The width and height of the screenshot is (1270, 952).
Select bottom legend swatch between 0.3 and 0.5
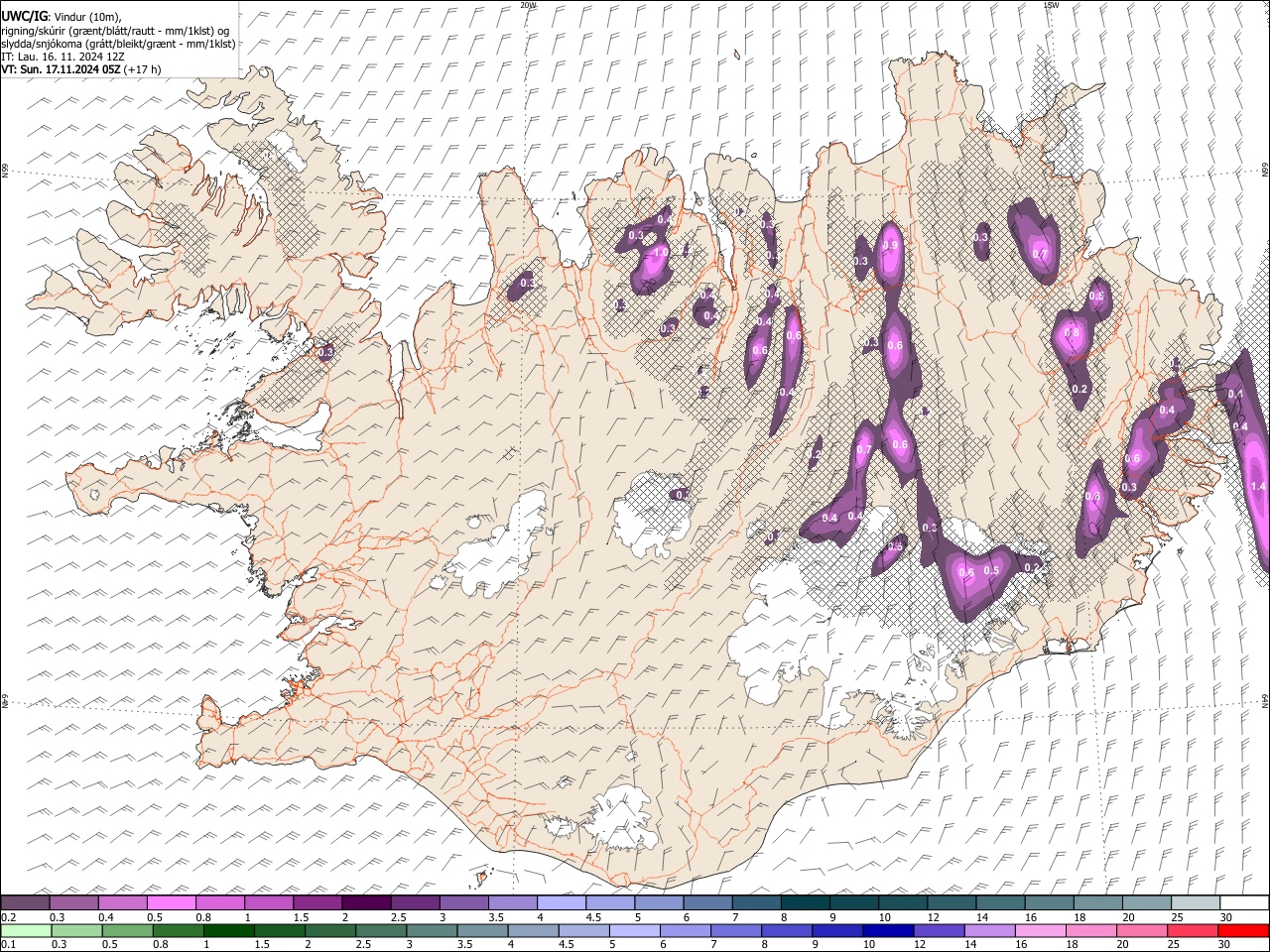coord(75,930)
